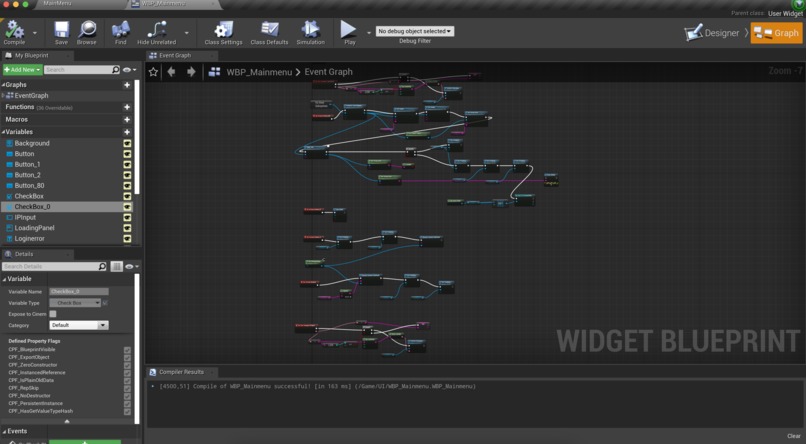The image size is (806, 444).
Task: Toggle the visibility eye for Button
Action: click(x=127, y=154)
